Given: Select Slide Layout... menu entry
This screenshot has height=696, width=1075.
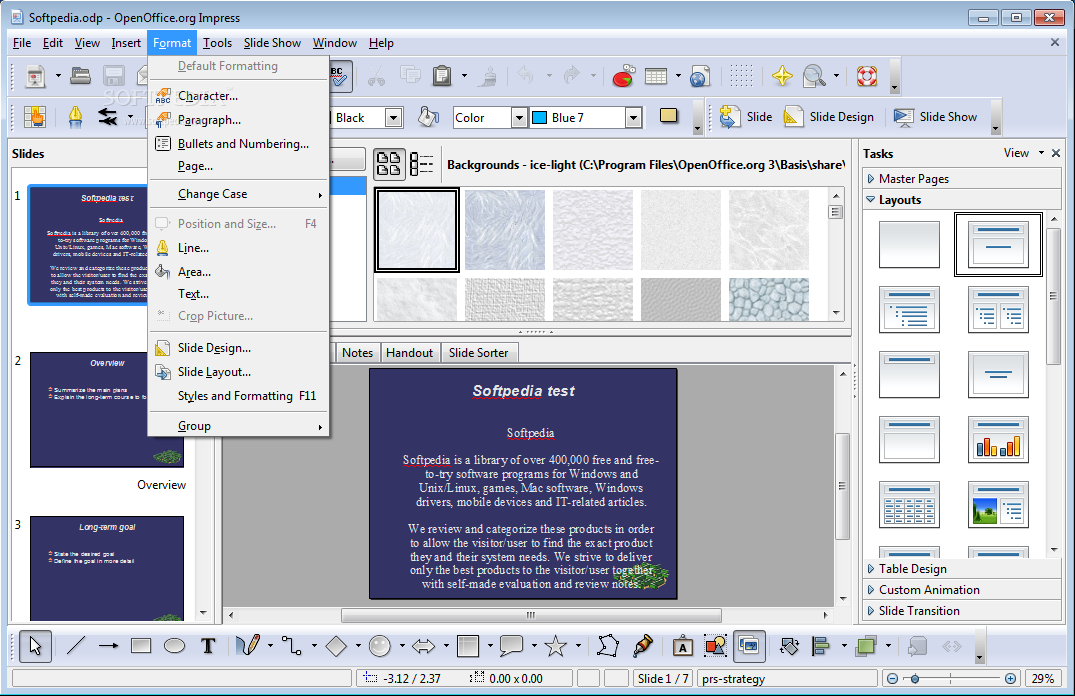Looking at the screenshot, I should [238, 372].
